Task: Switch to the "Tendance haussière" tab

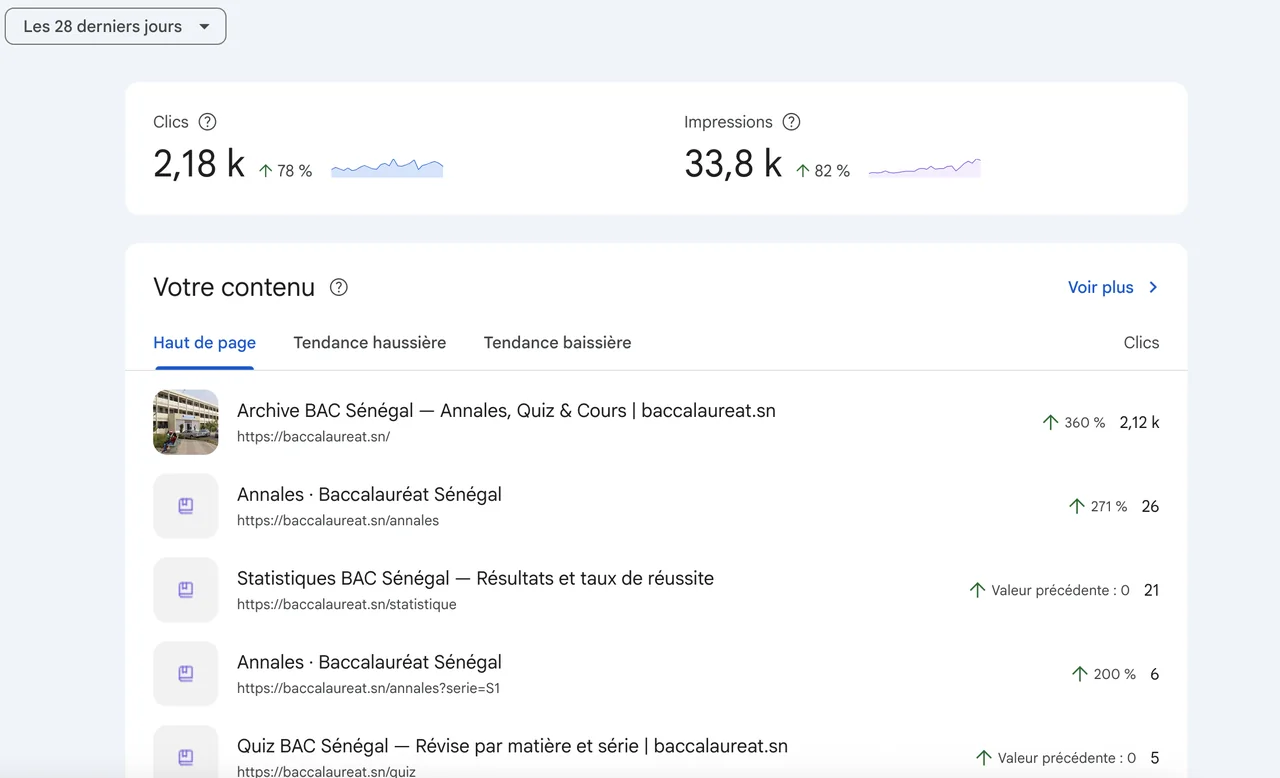Action: pyautogui.click(x=370, y=343)
